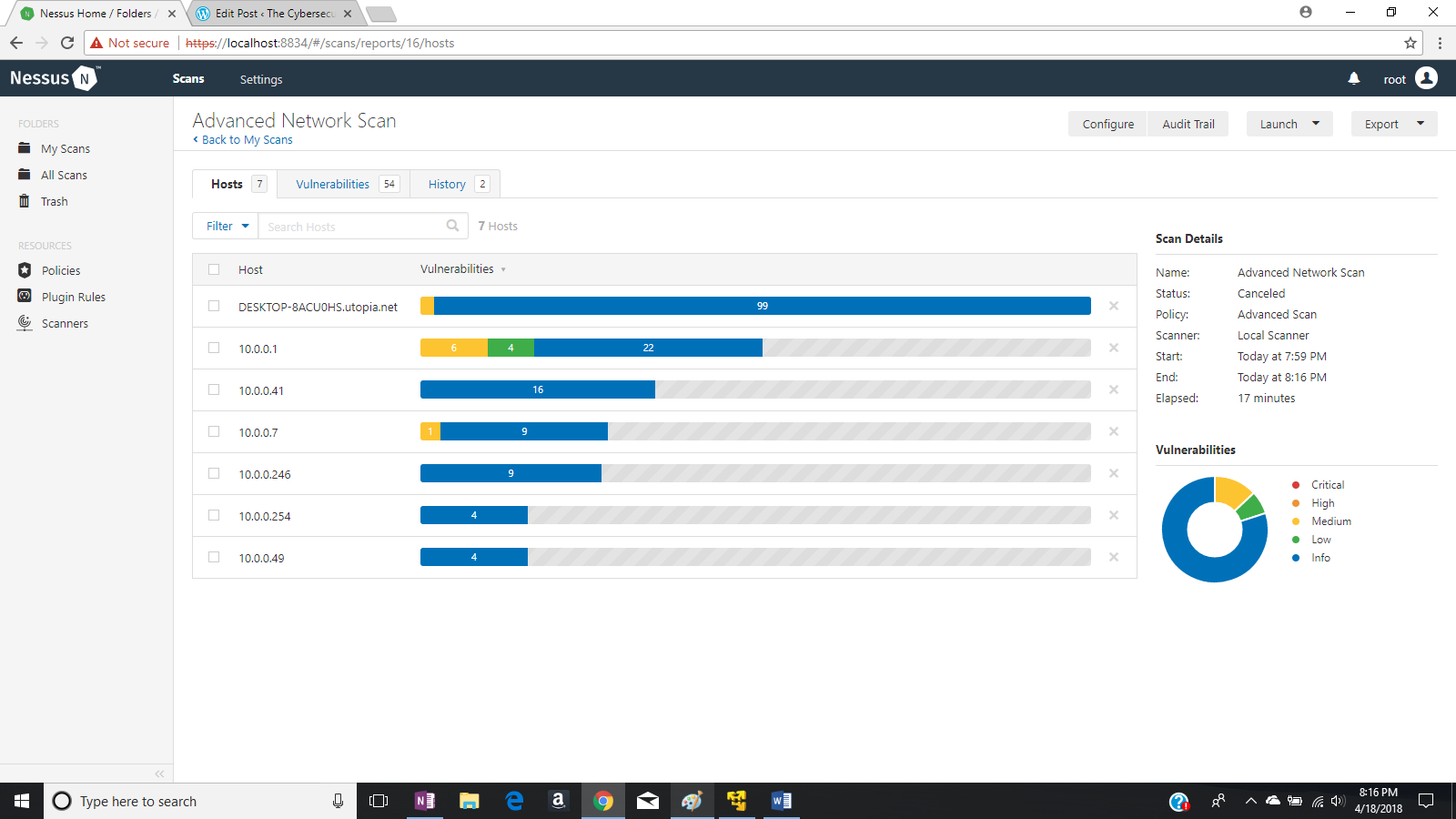The height and width of the screenshot is (819, 1456).
Task: Switch to the History tab
Action: click(x=447, y=183)
